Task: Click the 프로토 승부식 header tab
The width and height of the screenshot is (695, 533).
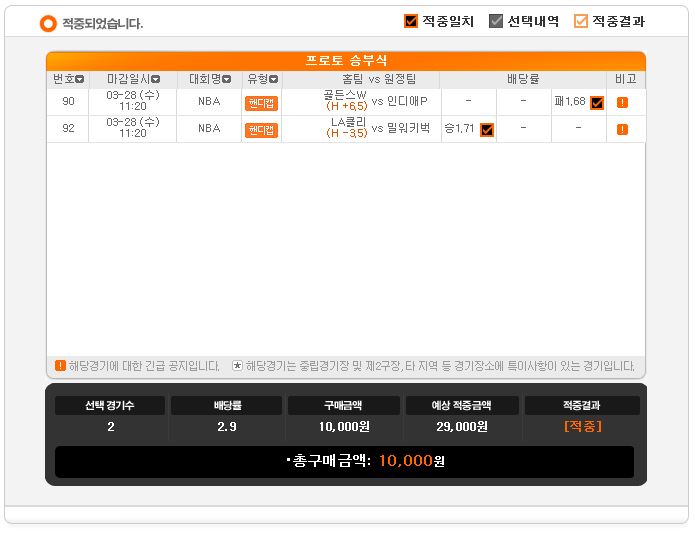Action: pos(346,61)
